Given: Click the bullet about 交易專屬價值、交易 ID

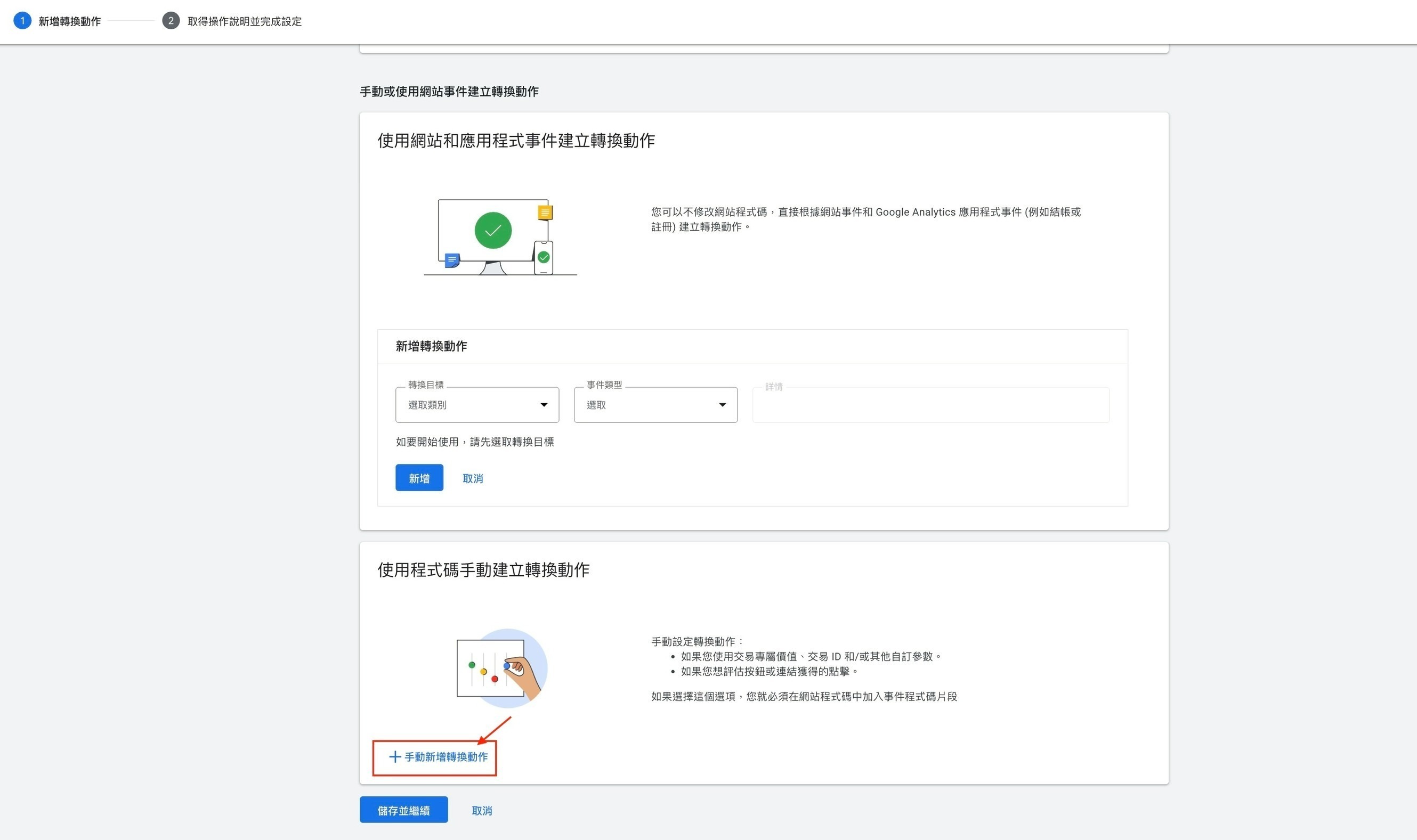Looking at the screenshot, I should 811,656.
